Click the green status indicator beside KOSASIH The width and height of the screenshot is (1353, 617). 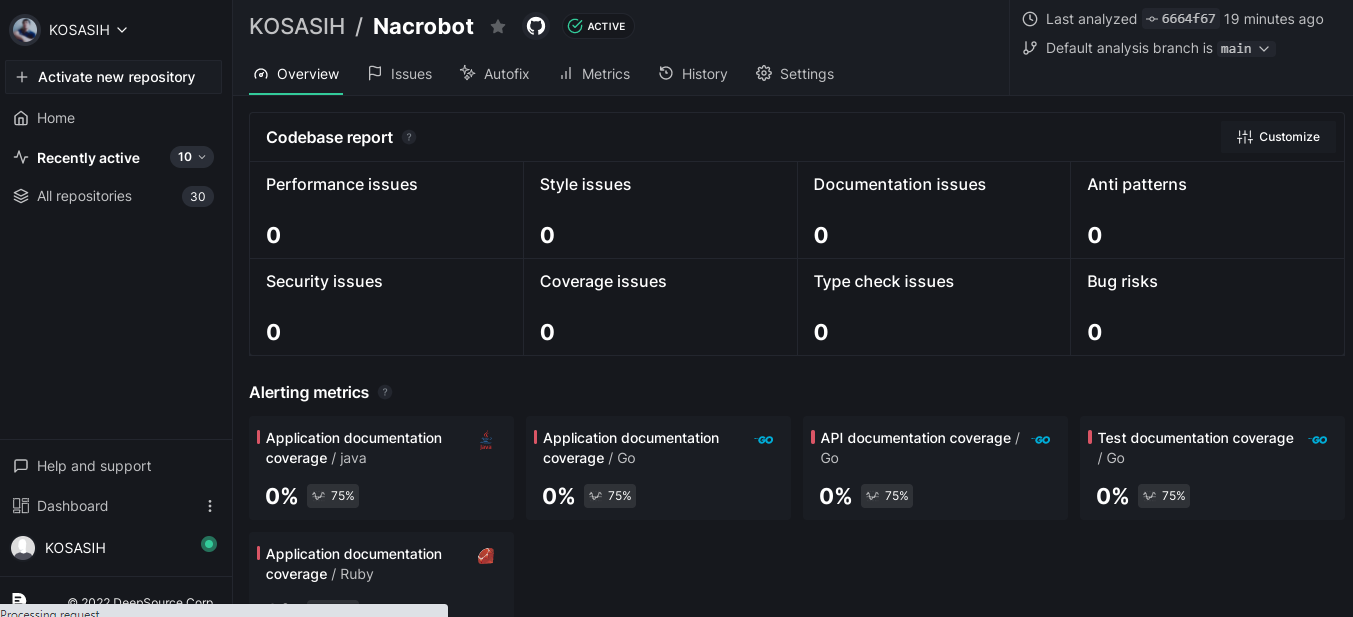(209, 544)
